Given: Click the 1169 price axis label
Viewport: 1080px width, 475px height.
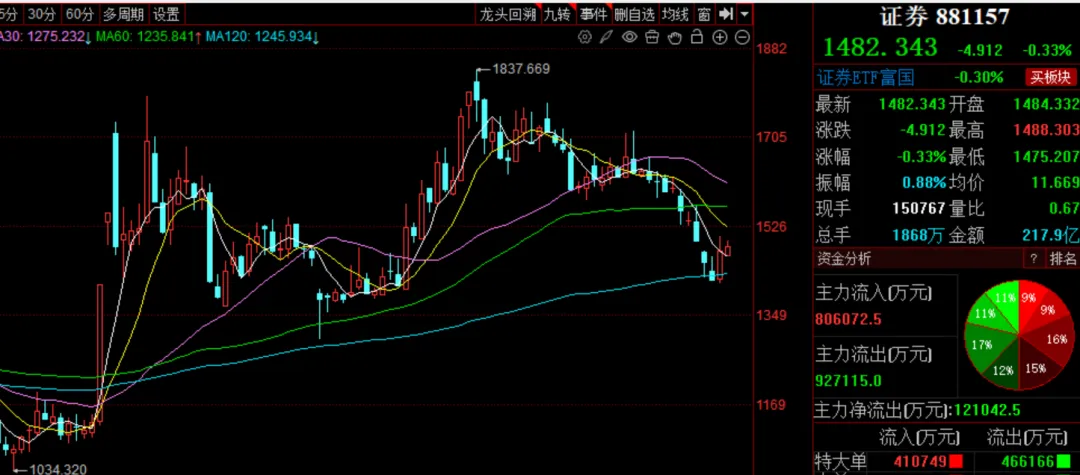Looking at the screenshot, I should click(771, 405).
